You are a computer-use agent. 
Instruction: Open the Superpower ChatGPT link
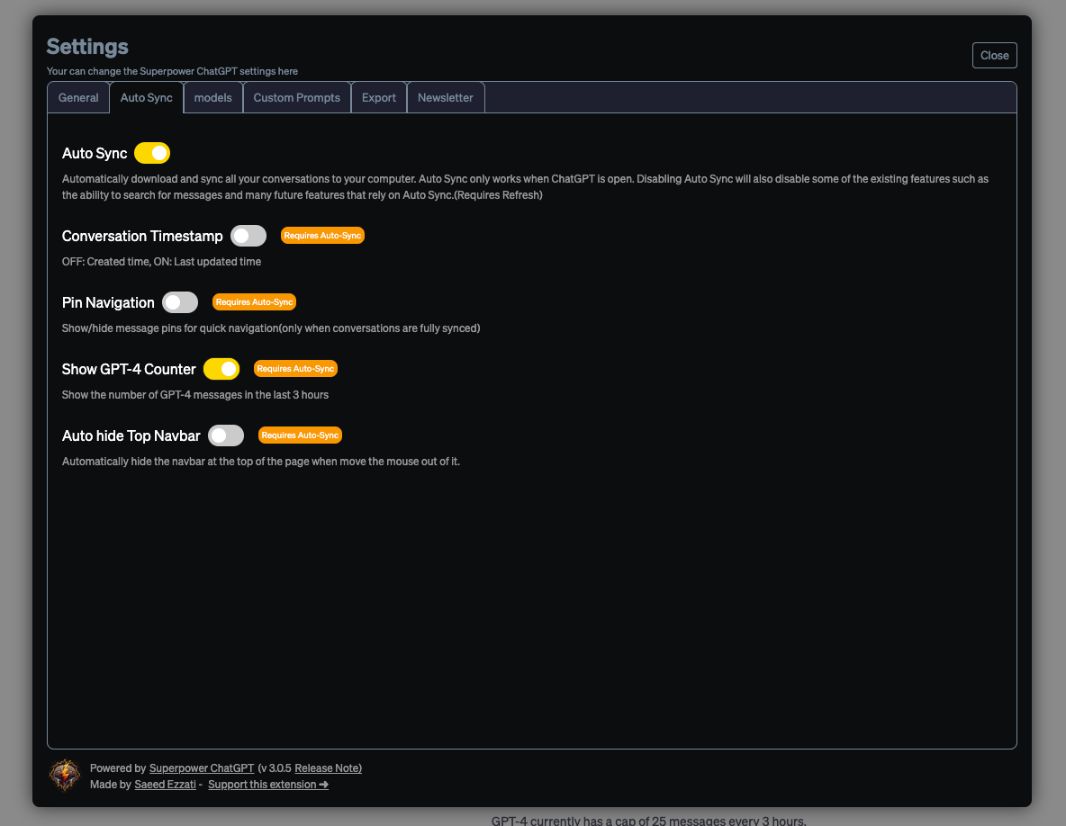[201, 768]
